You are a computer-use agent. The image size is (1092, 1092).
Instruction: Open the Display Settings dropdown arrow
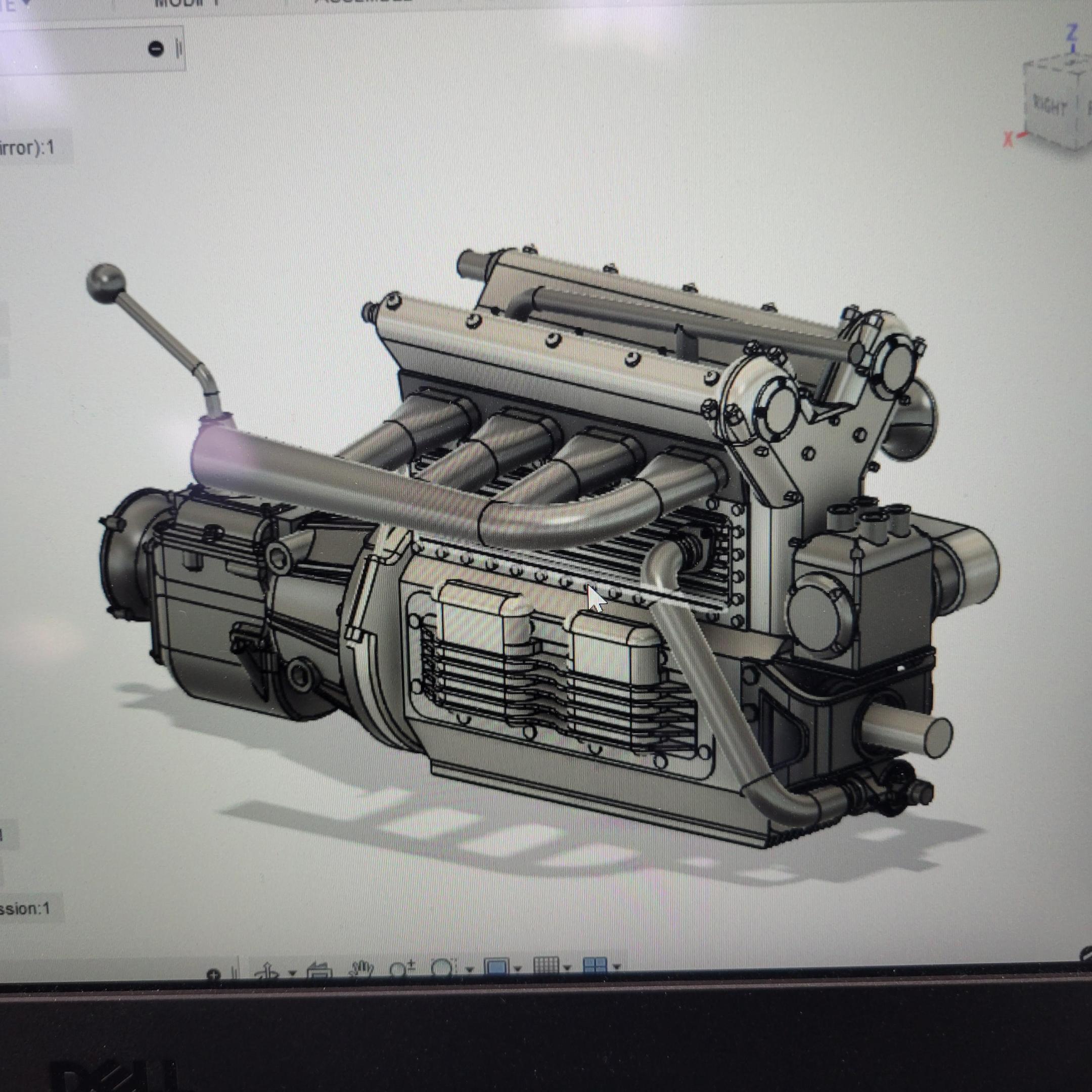pyautogui.click(x=518, y=969)
